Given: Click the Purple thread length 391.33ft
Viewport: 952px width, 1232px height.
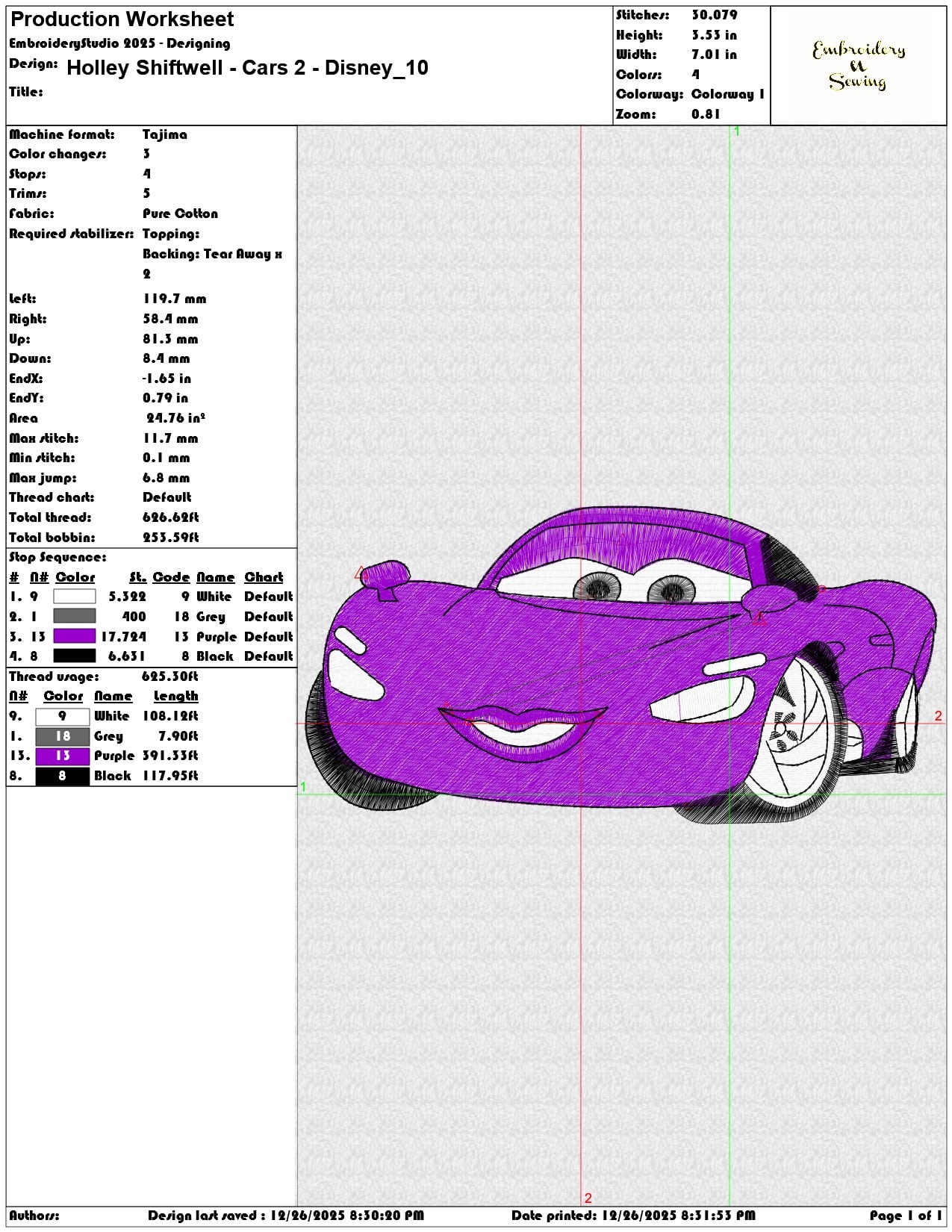Looking at the screenshot, I should point(170,756).
